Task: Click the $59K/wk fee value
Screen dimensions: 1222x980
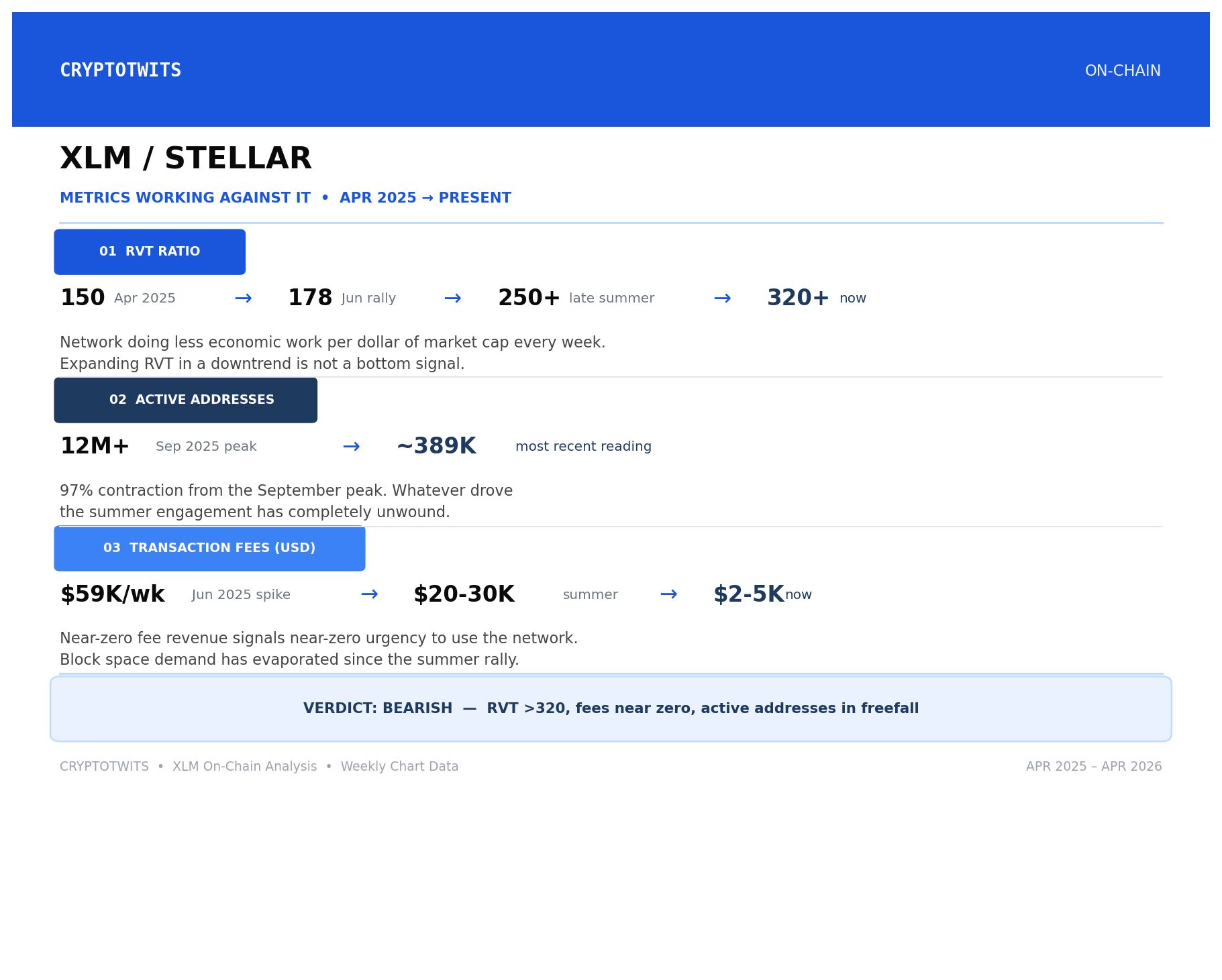Action: (x=112, y=594)
